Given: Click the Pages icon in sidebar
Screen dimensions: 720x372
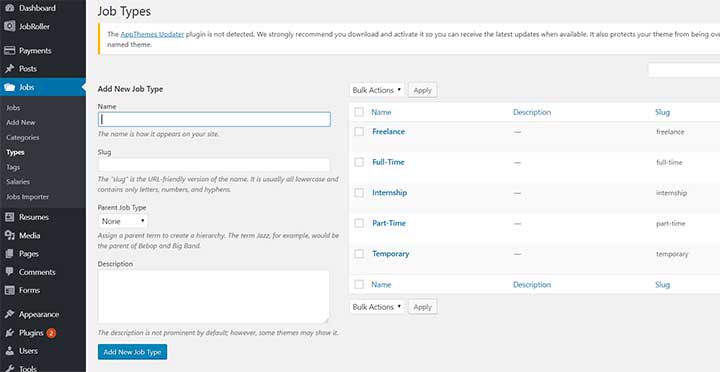Looking at the screenshot, I should coord(9,254).
